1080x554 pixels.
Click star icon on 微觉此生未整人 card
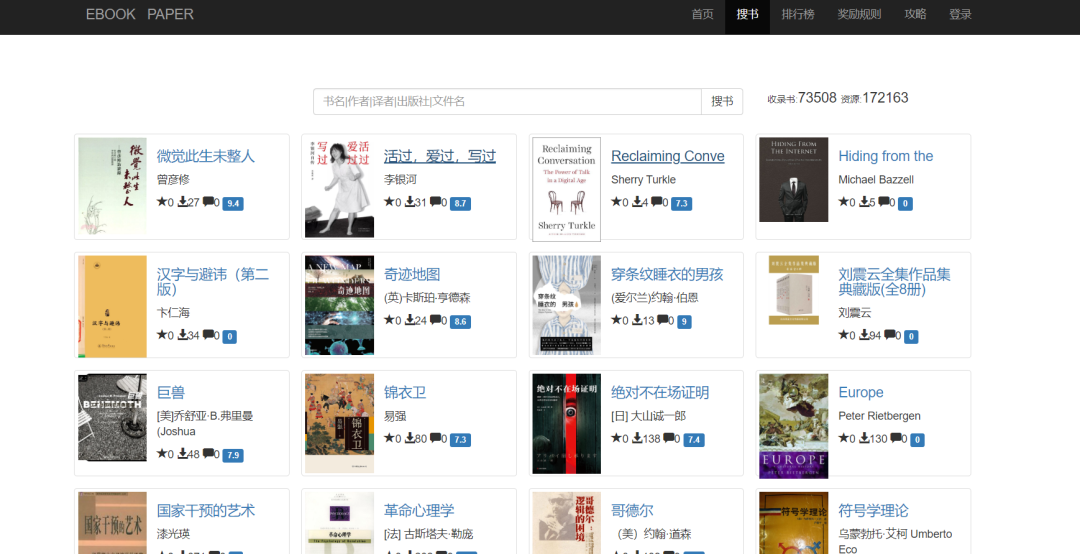(162, 202)
